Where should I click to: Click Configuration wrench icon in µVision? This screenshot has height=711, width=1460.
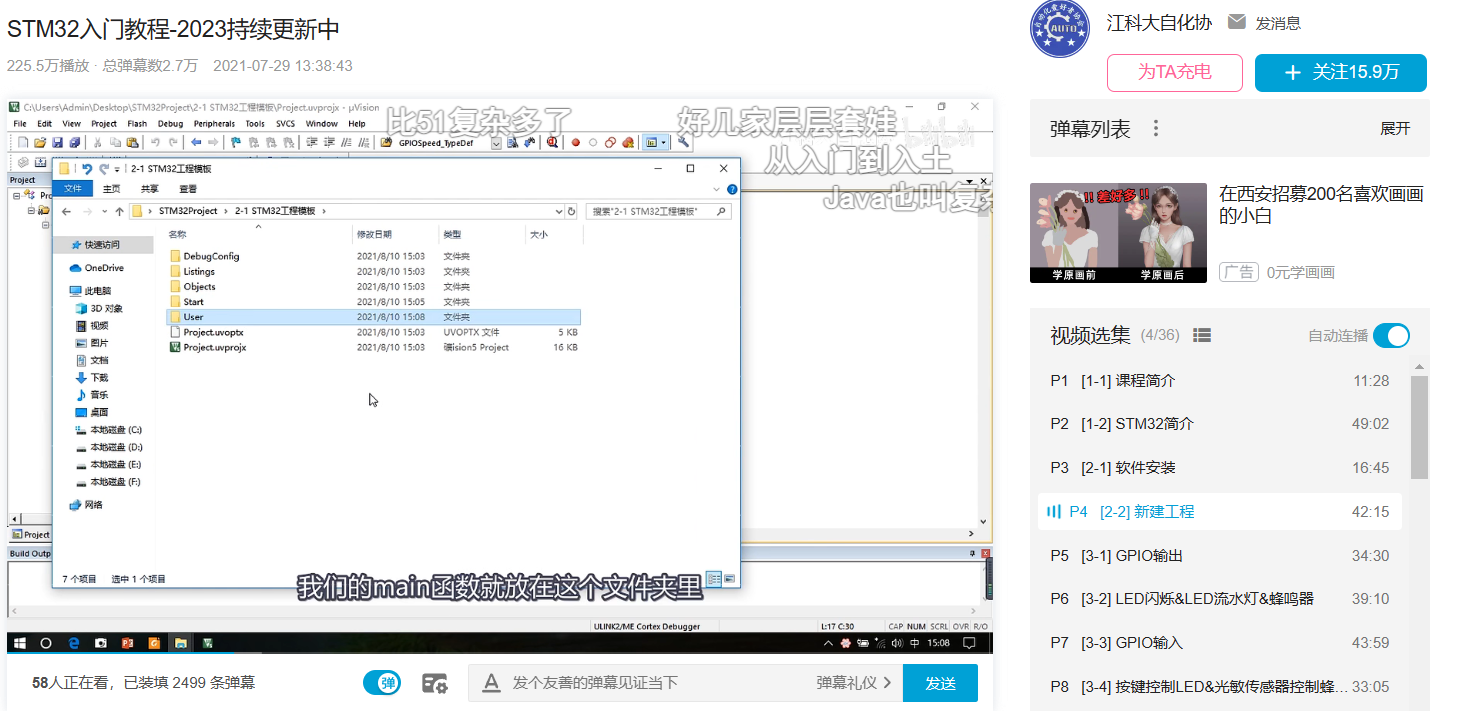click(x=683, y=142)
